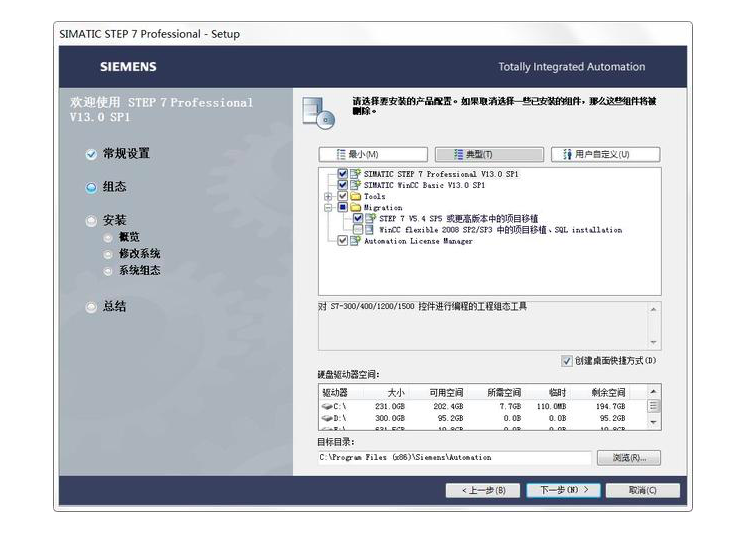Click the SIMATIC WinCC Basic component icon

pos(355,185)
